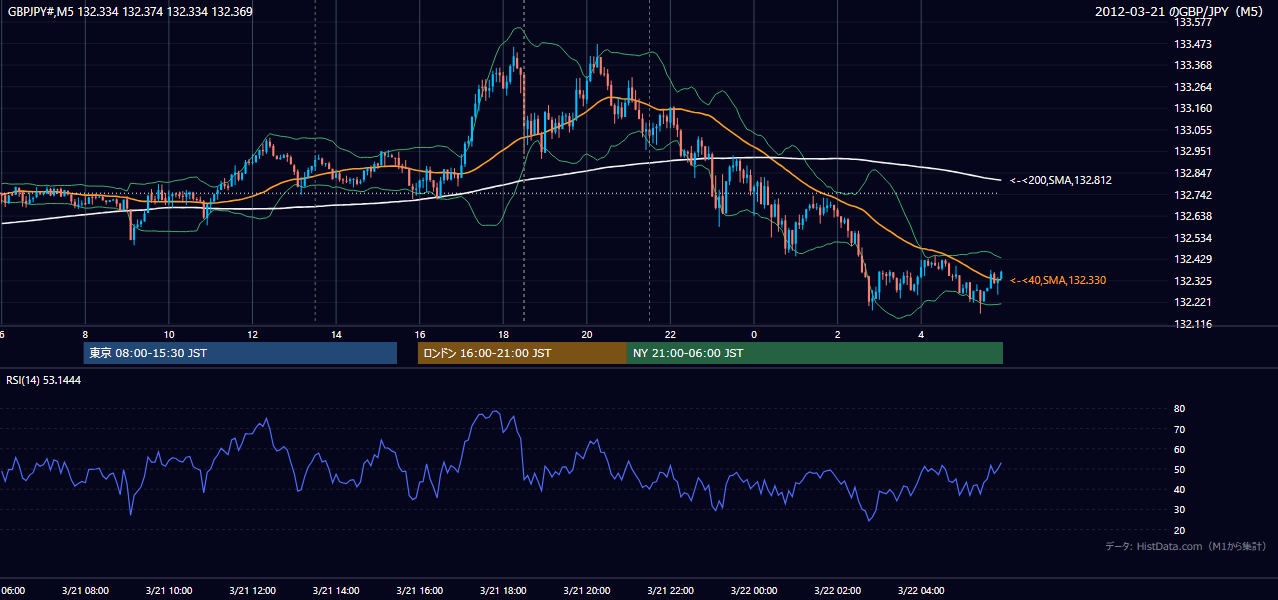Click the 3/21 10:00 time axis label
Screen dimensions: 1278x600
(169, 591)
